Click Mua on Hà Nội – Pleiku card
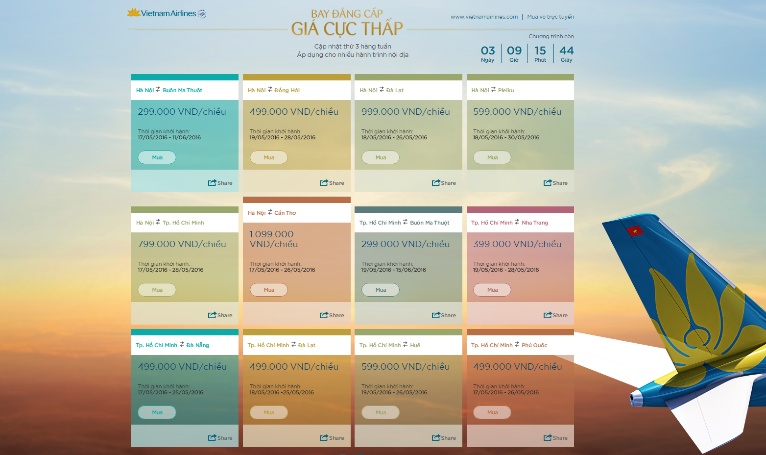This screenshot has height=455, width=766. 492,157
